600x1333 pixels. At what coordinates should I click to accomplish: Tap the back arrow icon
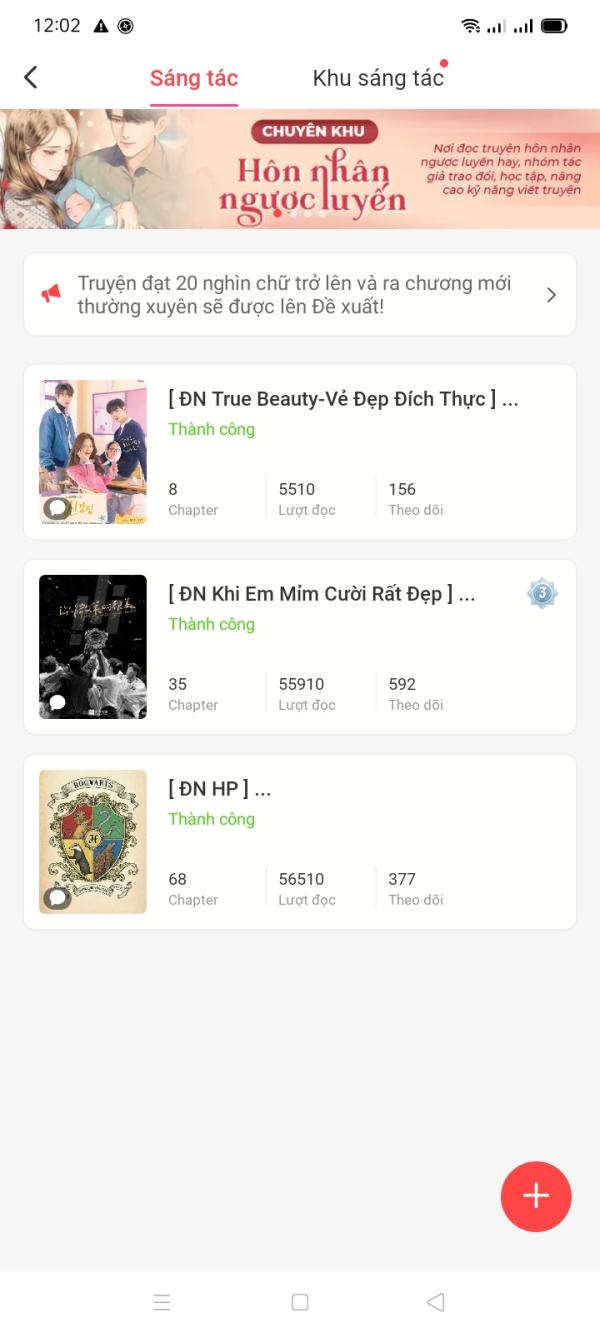tap(31, 77)
